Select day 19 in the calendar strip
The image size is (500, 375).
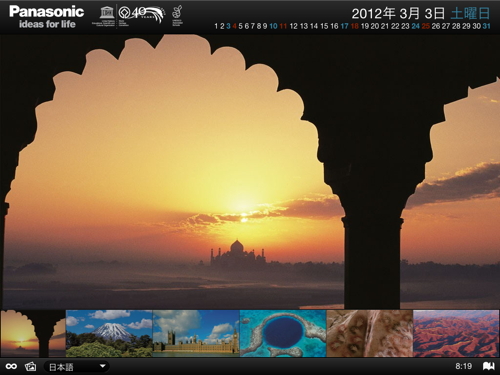(365, 26)
